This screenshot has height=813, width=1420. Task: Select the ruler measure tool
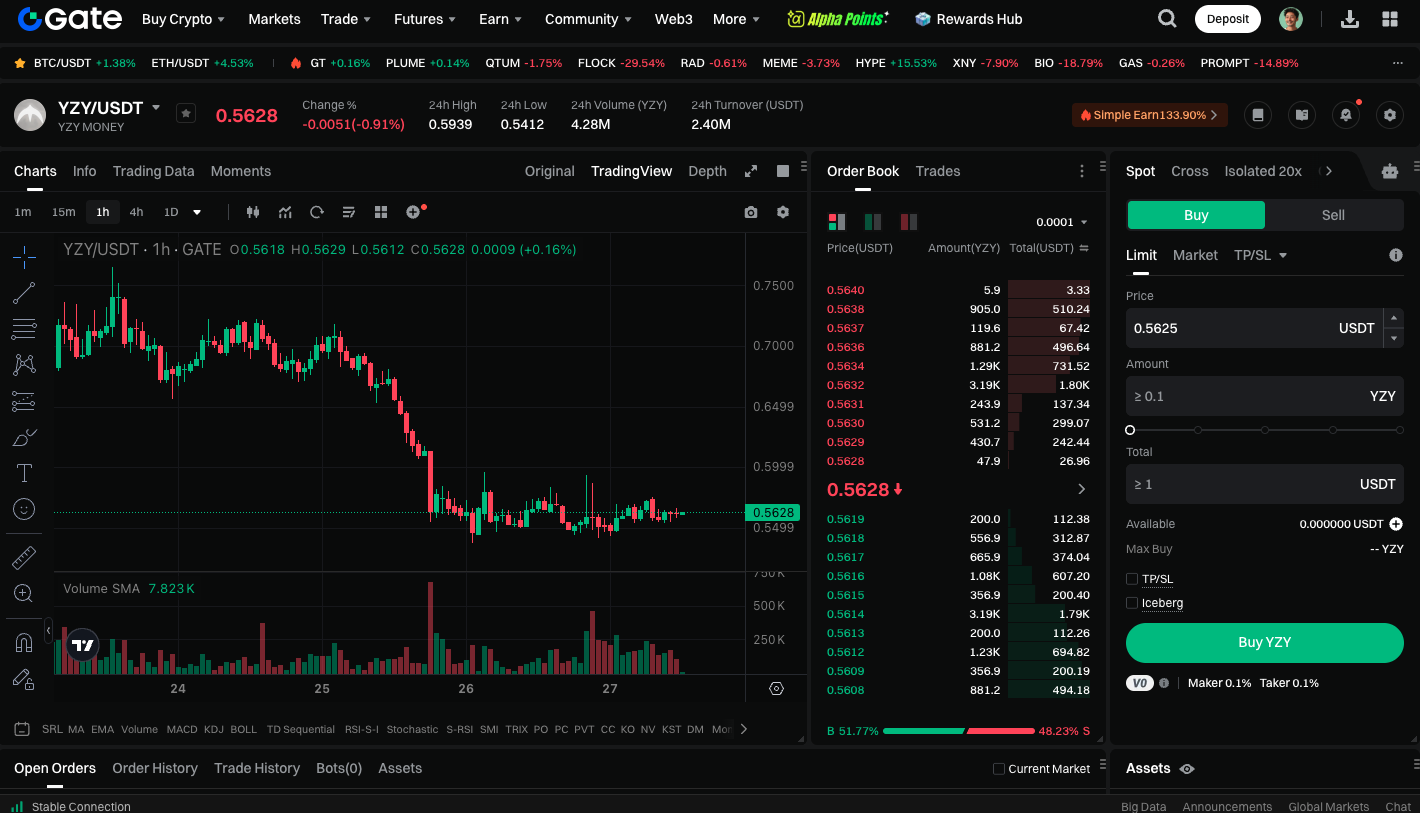click(24, 557)
